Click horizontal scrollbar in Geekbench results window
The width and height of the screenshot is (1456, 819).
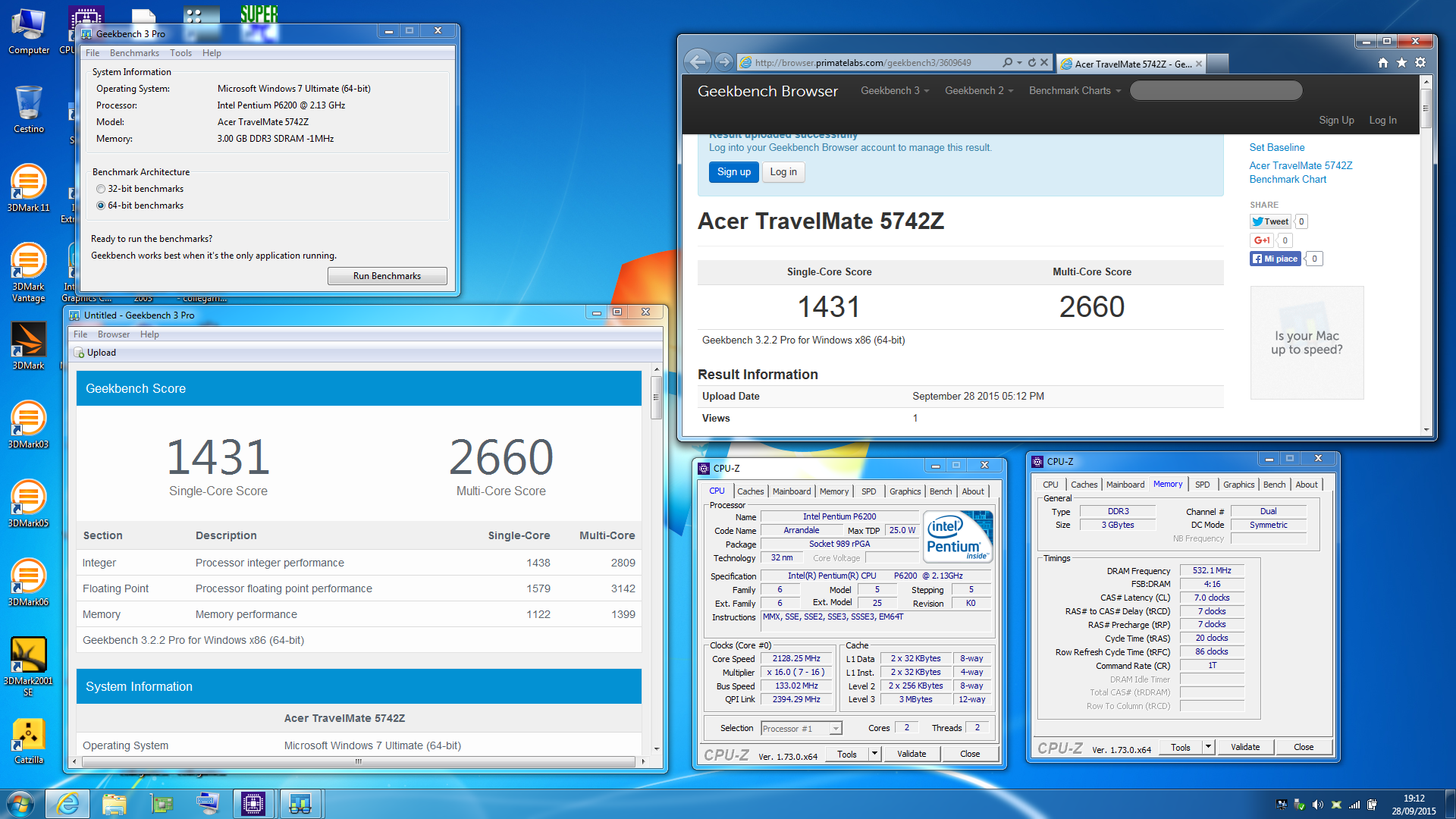click(x=358, y=761)
